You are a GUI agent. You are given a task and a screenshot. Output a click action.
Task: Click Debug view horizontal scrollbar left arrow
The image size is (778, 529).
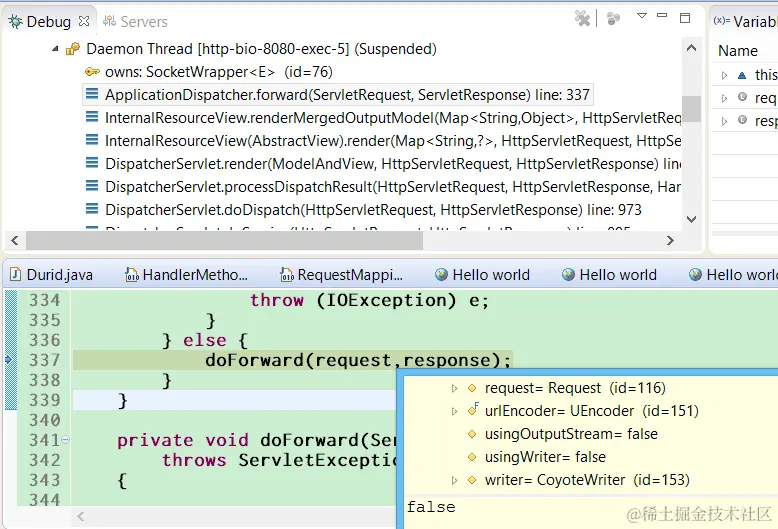(x=15, y=241)
